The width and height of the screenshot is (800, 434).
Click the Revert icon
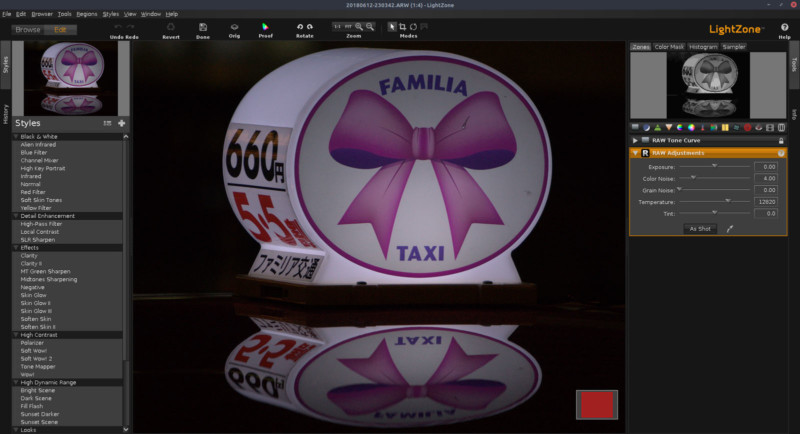tap(171, 27)
